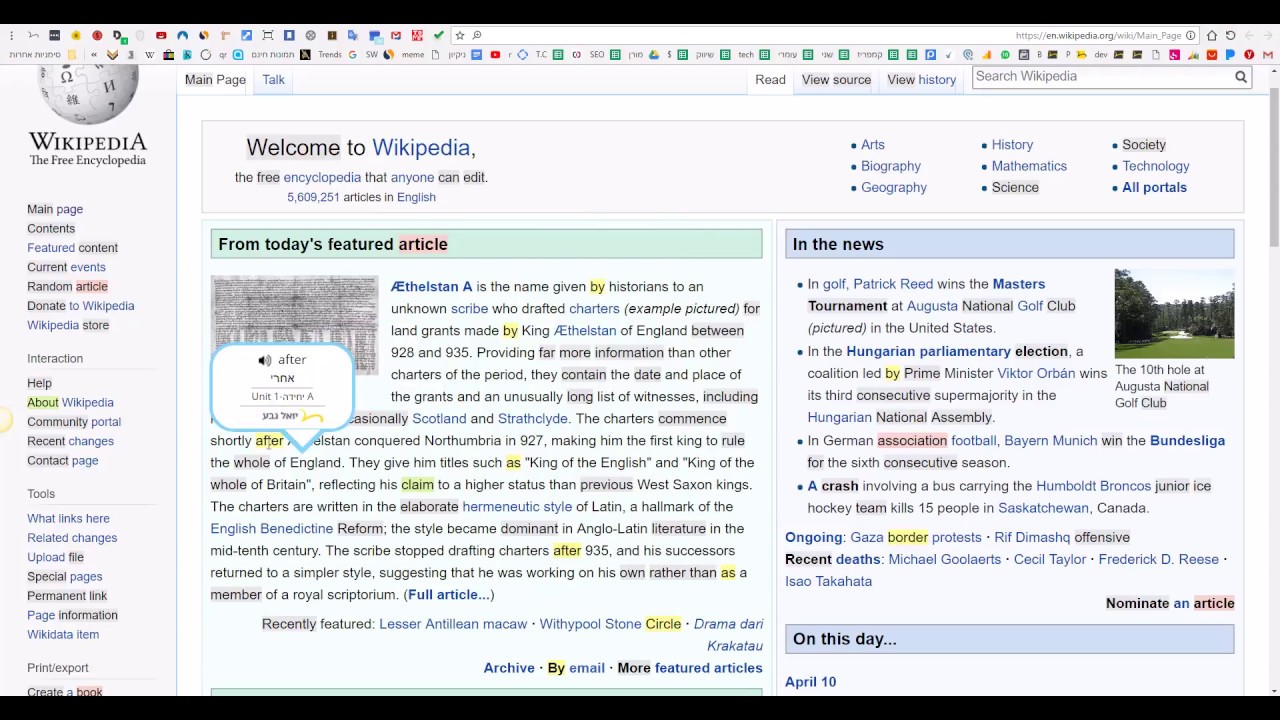The height and width of the screenshot is (720, 1280).
Task: Open the Viktor Orbán link
Action: 1036,374
